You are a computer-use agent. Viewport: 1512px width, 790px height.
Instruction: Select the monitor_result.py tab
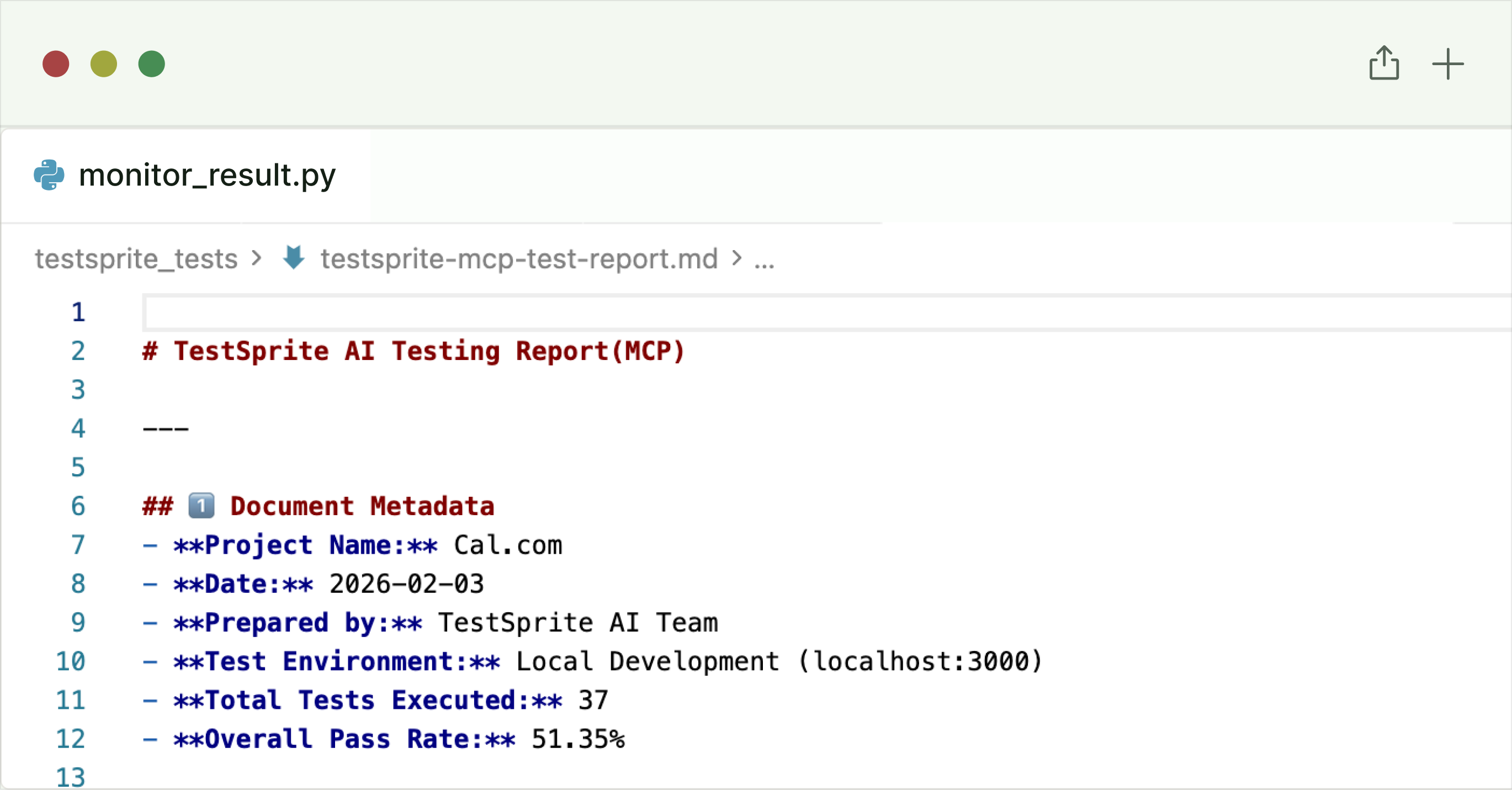(x=185, y=175)
